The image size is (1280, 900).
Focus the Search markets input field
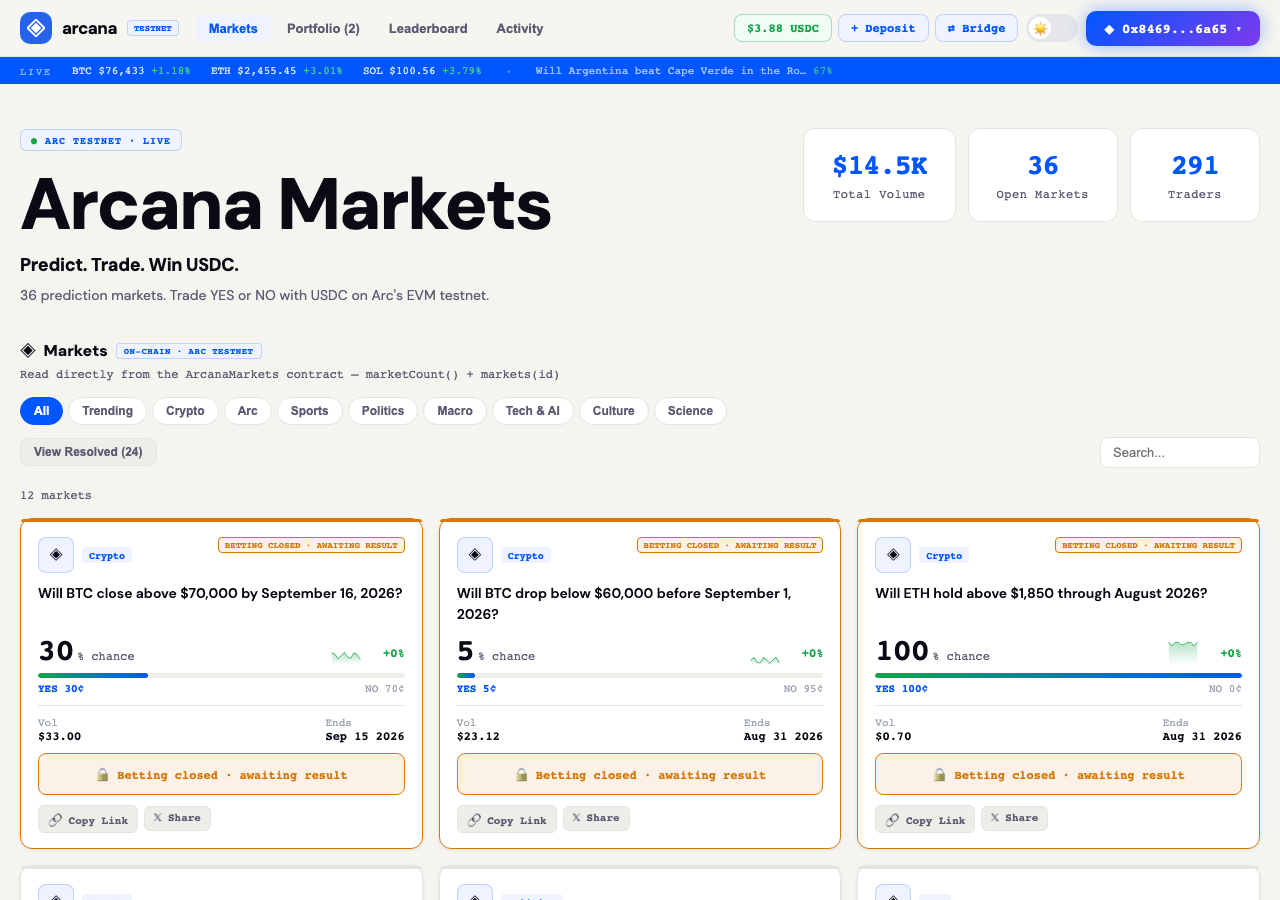pyautogui.click(x=1180, y=452)
